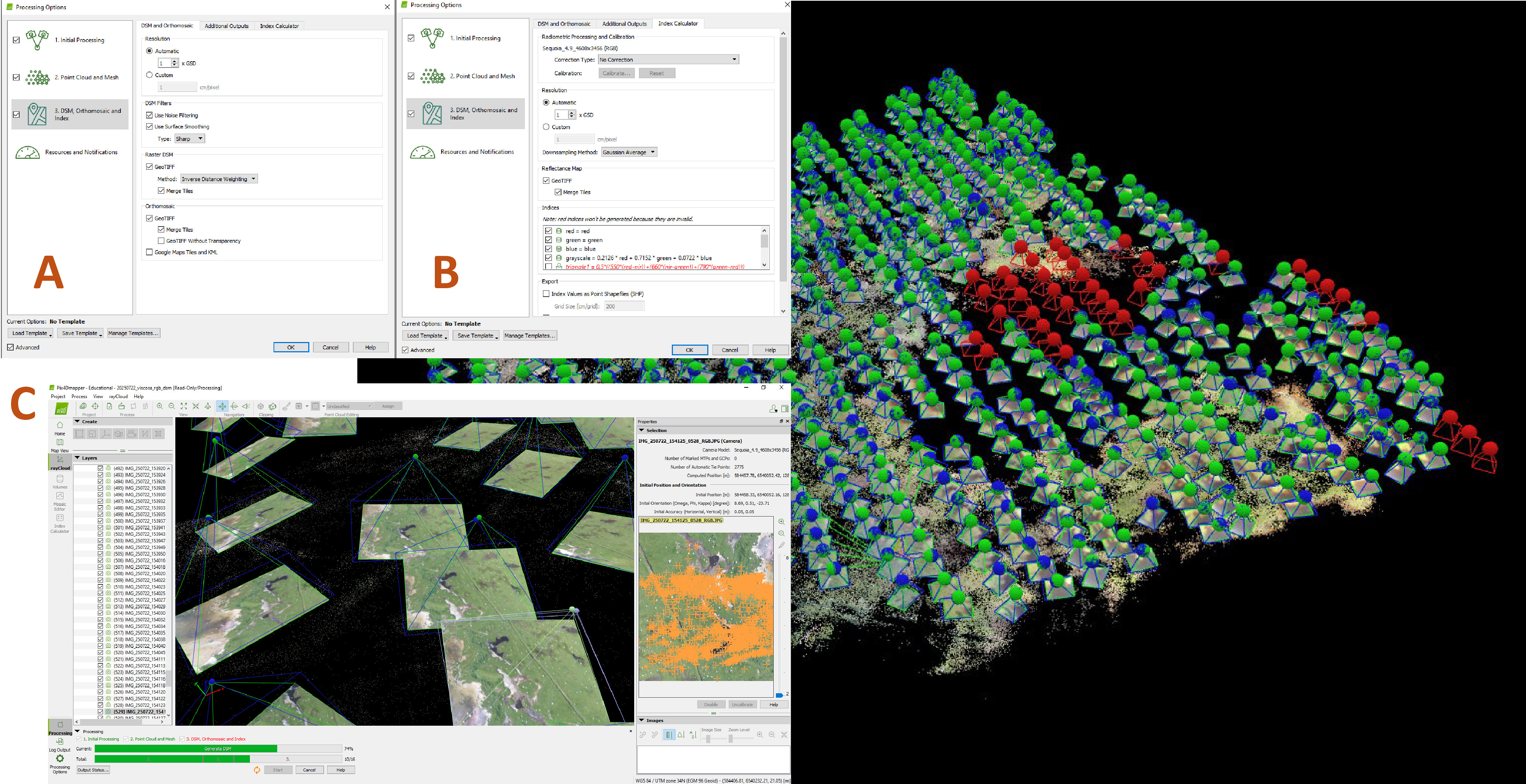This screenshot has width=1526, height=784.
Task: Open the 'Unclassified' point group dropdown
Action: click(x=350, y=406)
